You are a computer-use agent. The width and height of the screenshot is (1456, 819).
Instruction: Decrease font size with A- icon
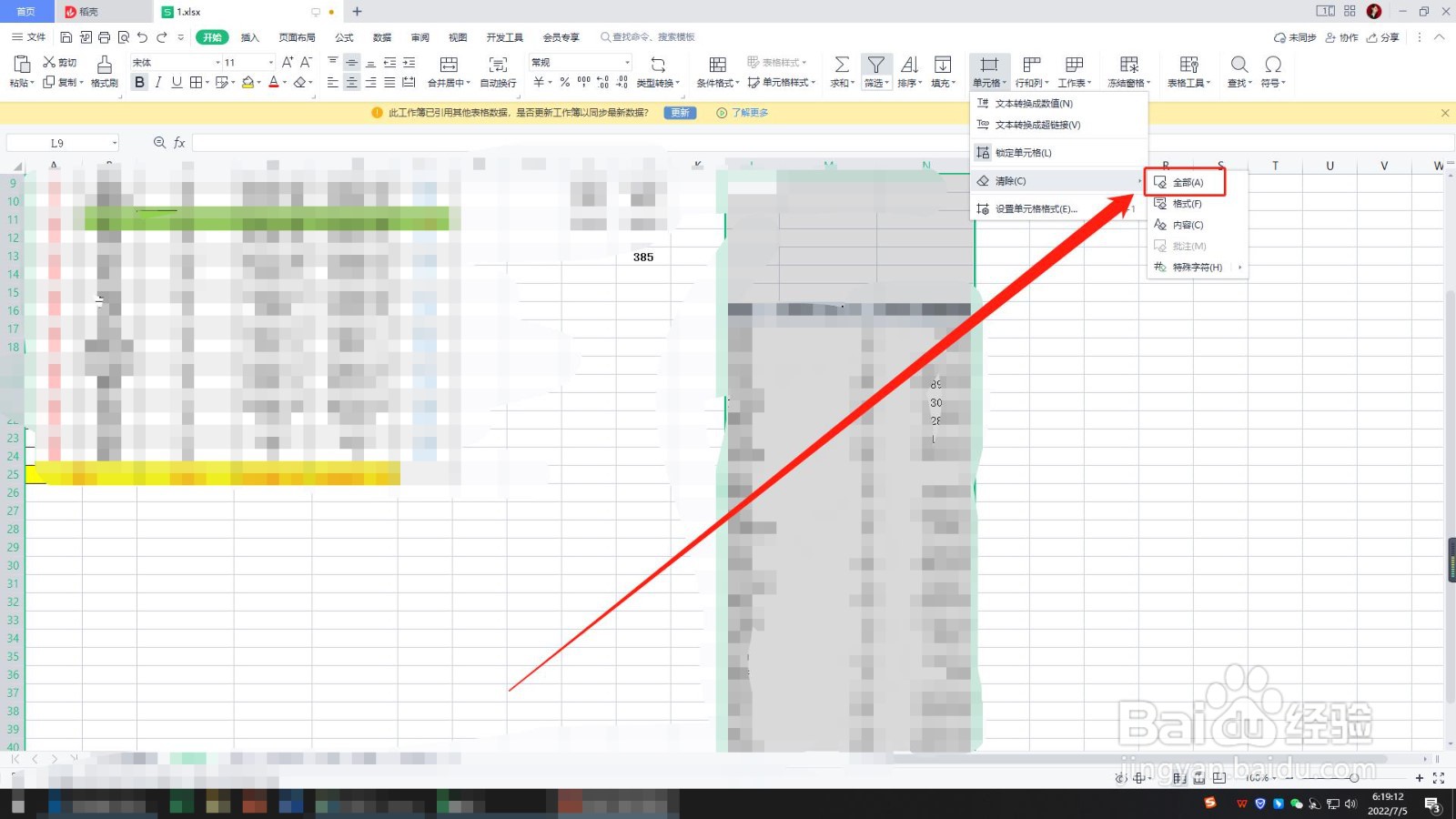point(307,62)
